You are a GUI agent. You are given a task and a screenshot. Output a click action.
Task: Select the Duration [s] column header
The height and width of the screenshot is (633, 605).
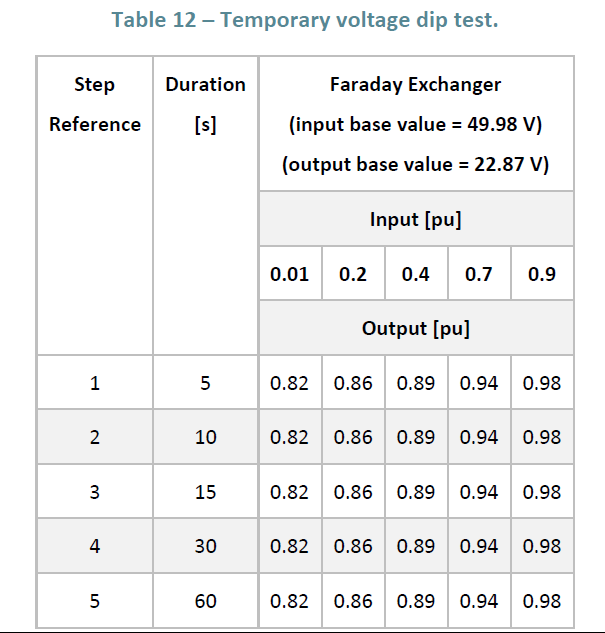(205, 105)
